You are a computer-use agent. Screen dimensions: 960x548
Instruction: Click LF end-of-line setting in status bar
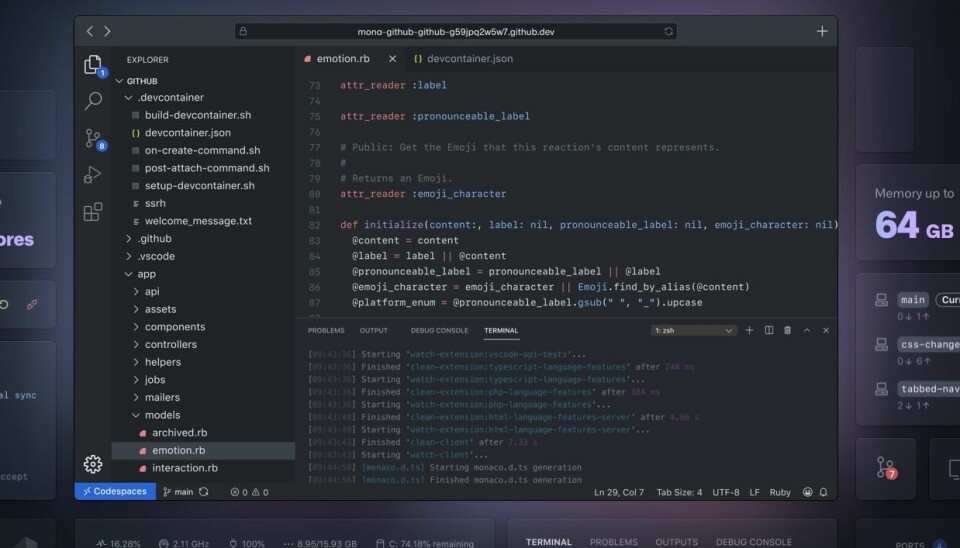click(754, 492)
